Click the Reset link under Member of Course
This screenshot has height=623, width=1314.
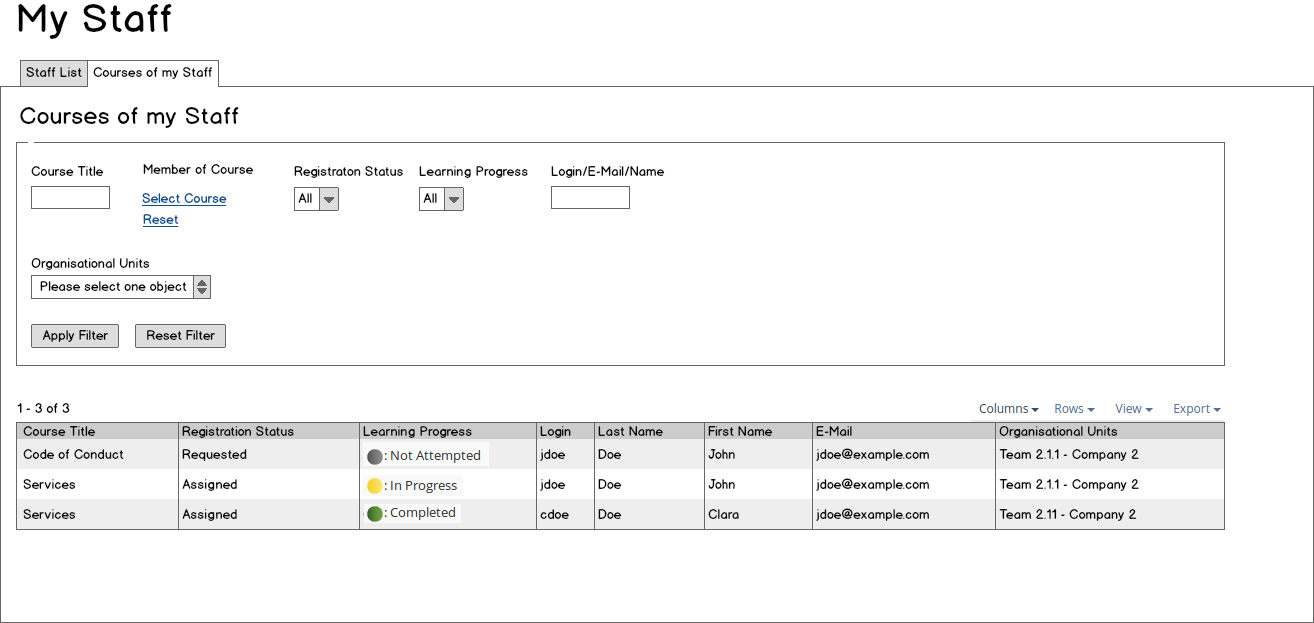coord(160,220)
